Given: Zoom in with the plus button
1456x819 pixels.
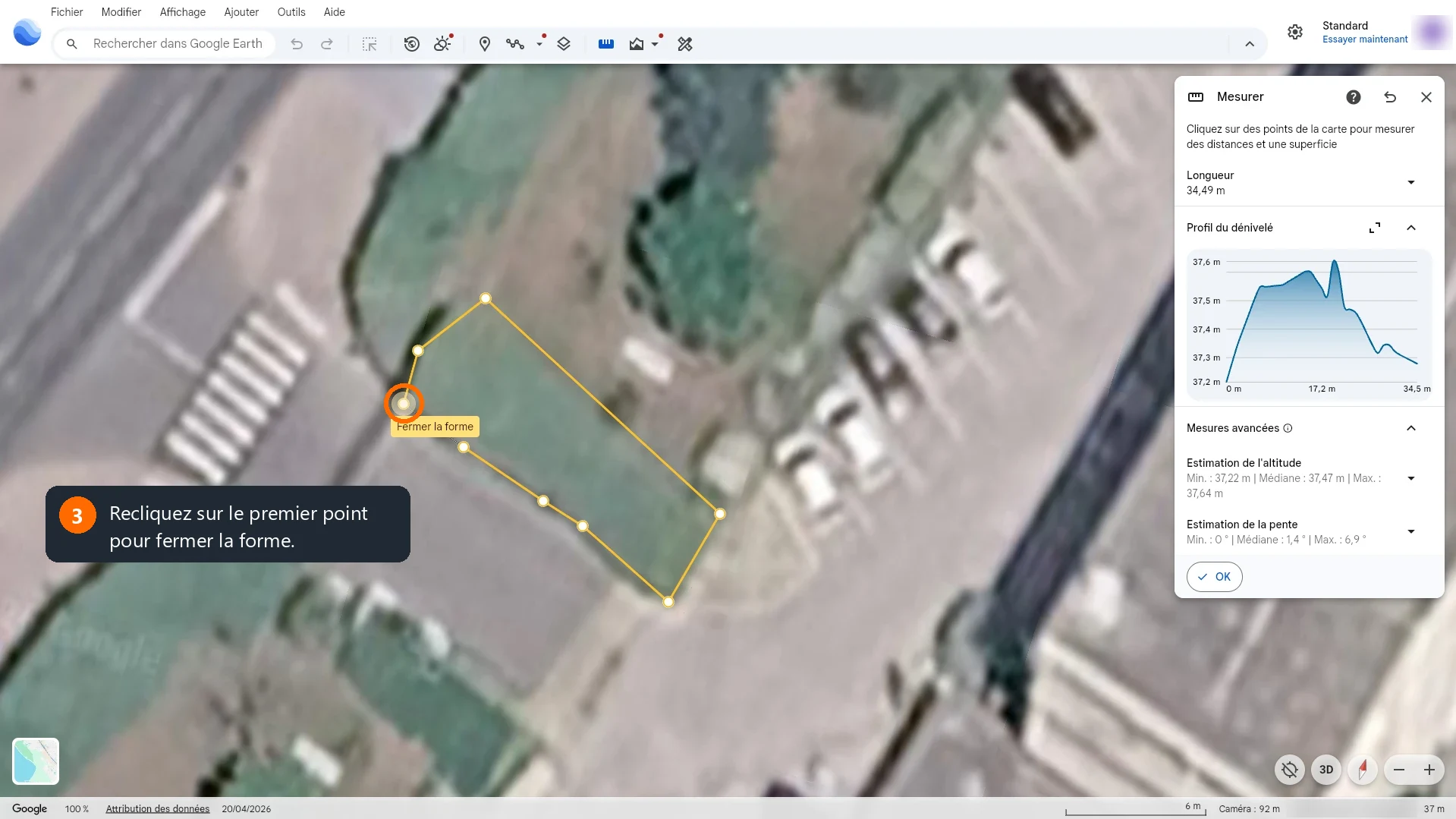Looking at the screenshot, I should (x=1429, y=770).
